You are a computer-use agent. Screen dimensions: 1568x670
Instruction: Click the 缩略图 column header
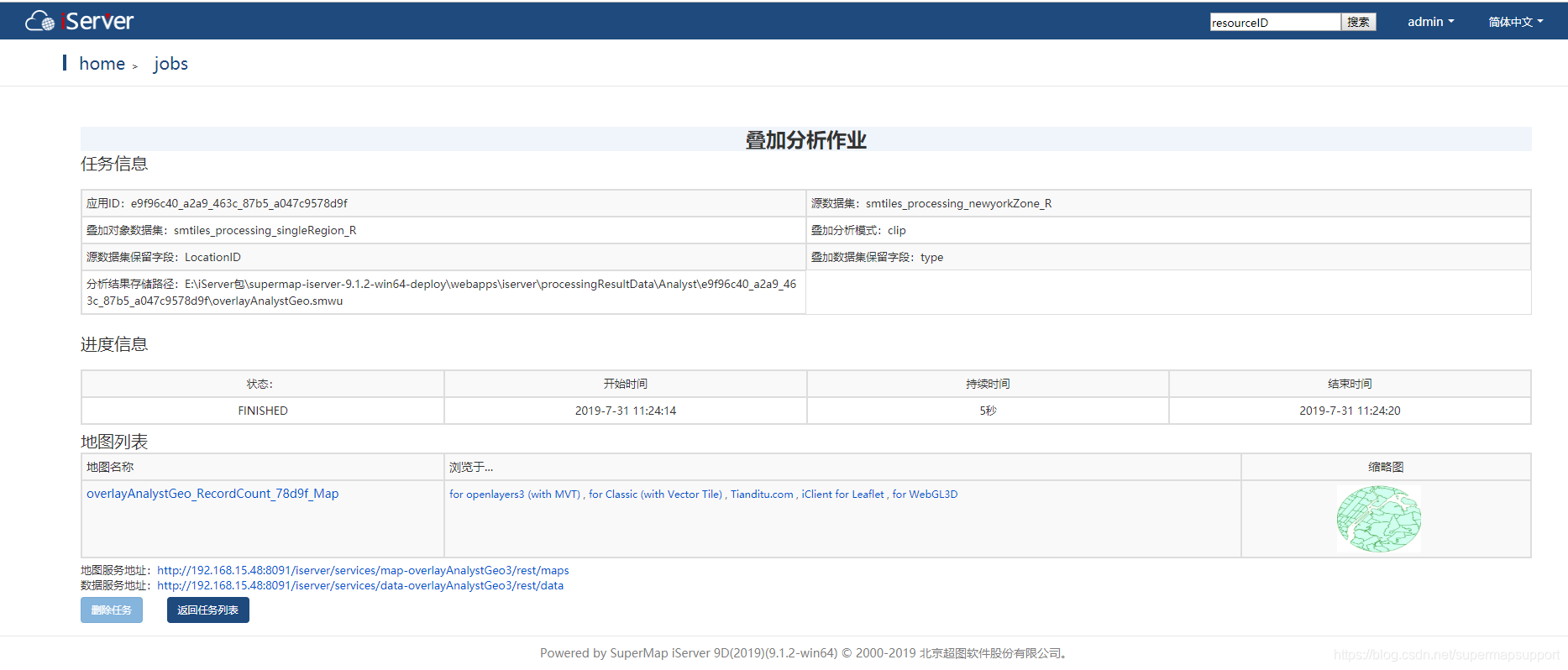(x=1386, y=467)
